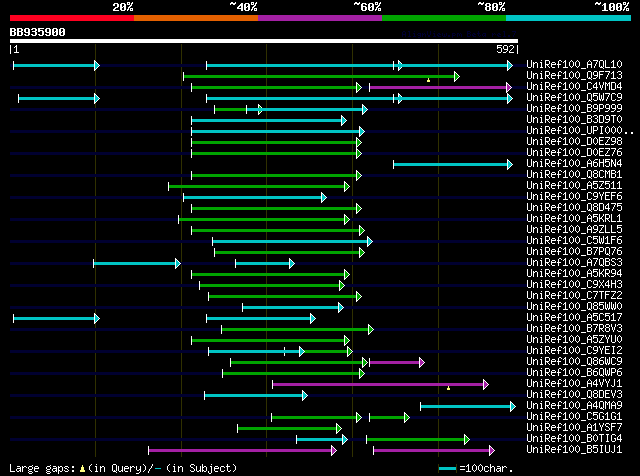Click the UniRef100_B6QWP6 label
This screenshot has height=476, width=640.
574,373
